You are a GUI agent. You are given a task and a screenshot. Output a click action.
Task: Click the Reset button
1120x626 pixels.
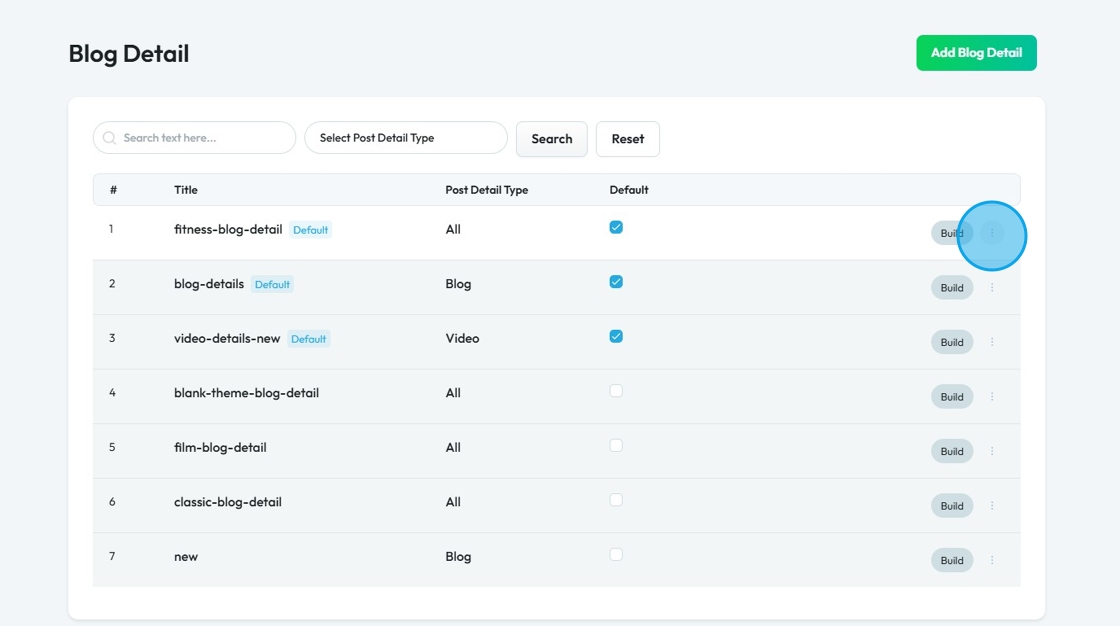pyautogui.click(x=627, y=139)
